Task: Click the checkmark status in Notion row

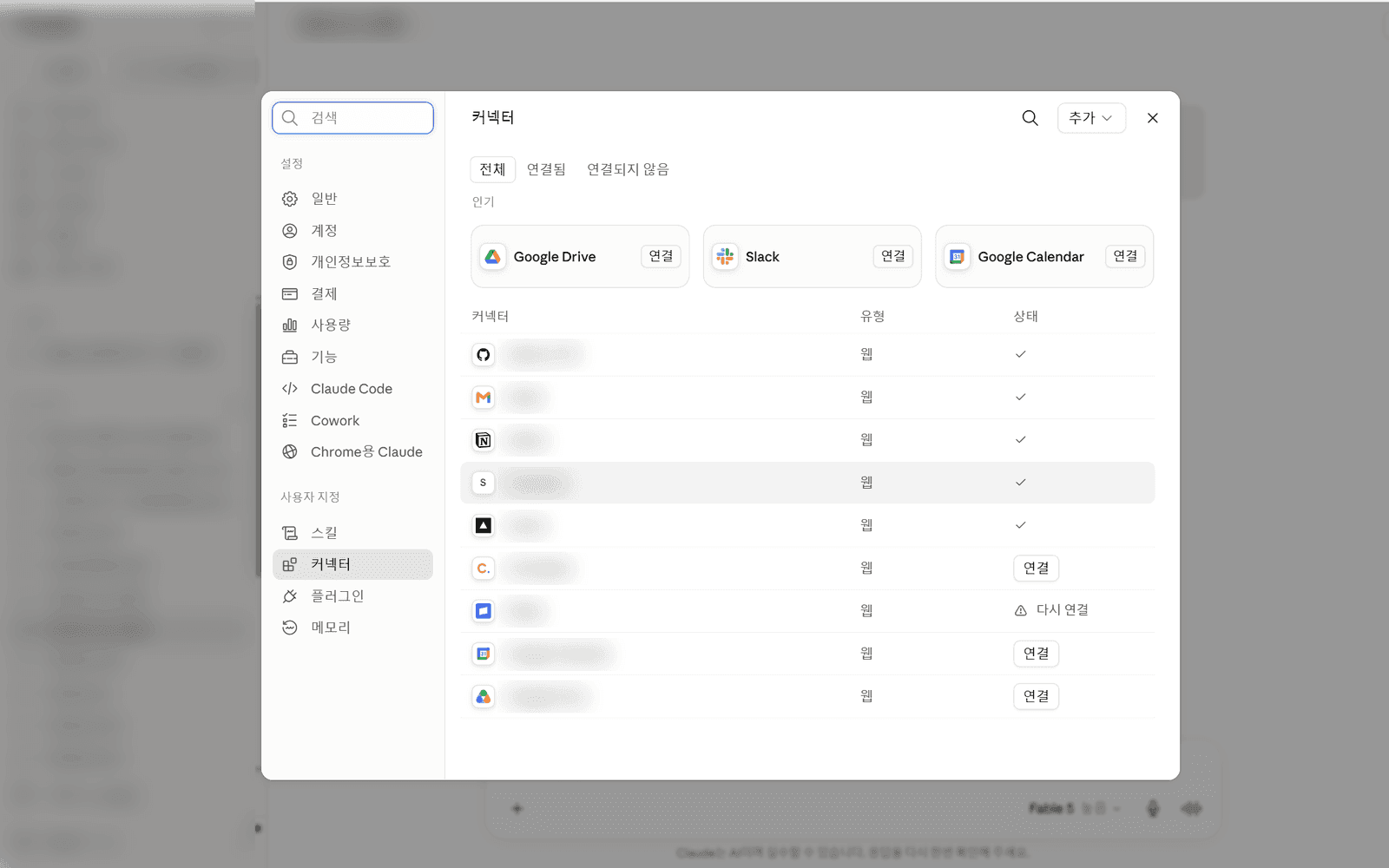Action: pyautogui.click(x=1021, y=439)
